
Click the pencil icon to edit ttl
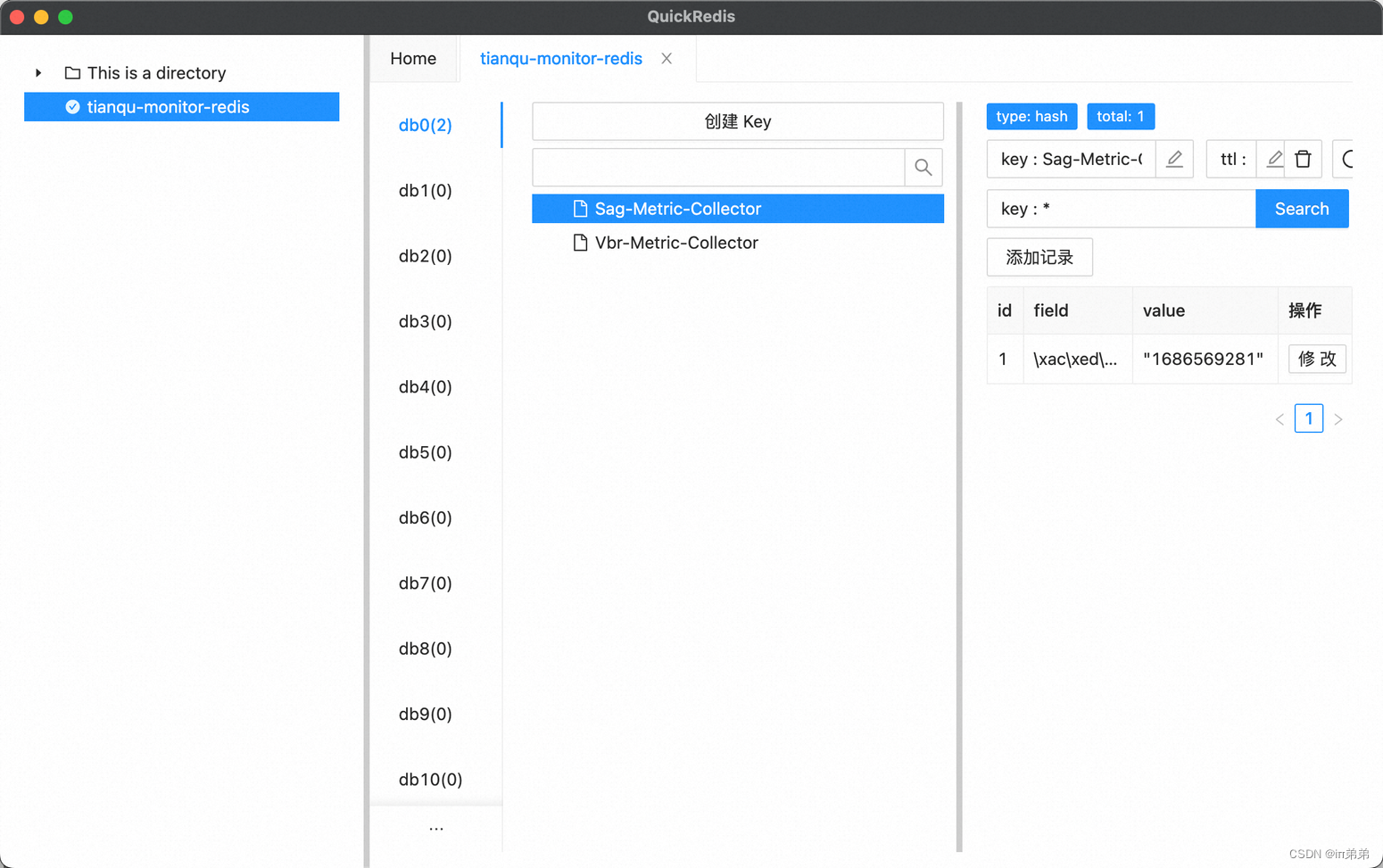click(x=1274, y=159)
